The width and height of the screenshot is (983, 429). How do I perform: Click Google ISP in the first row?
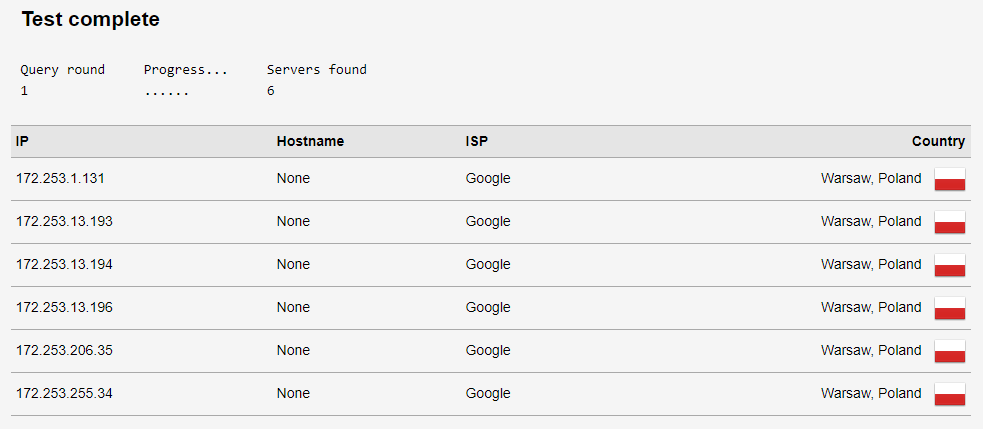click(488, 179)
